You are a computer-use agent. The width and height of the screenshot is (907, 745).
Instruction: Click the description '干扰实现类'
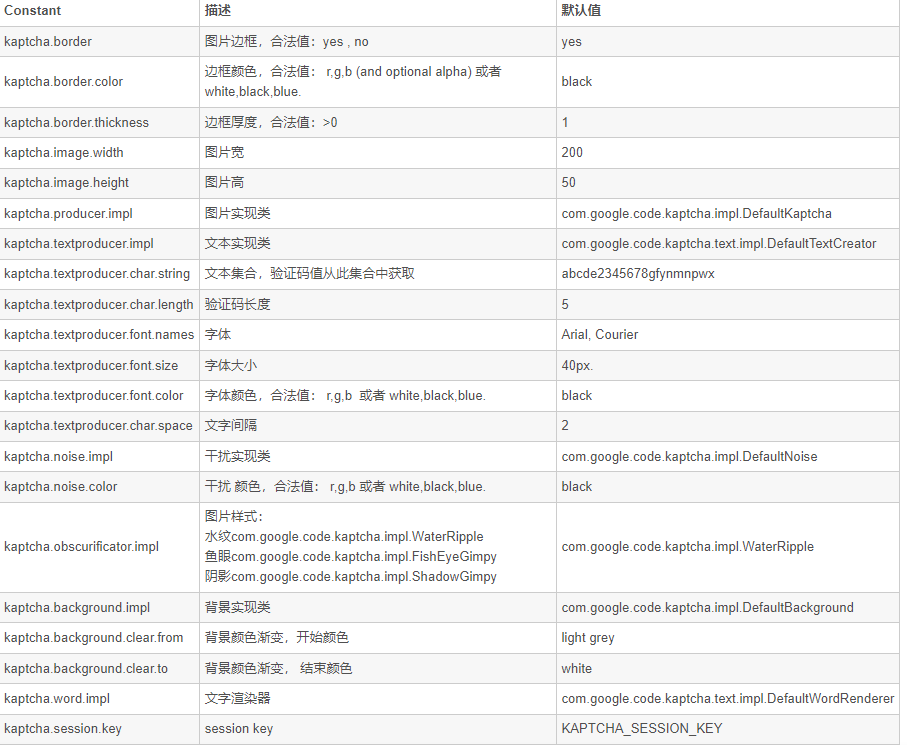[237, 456]
